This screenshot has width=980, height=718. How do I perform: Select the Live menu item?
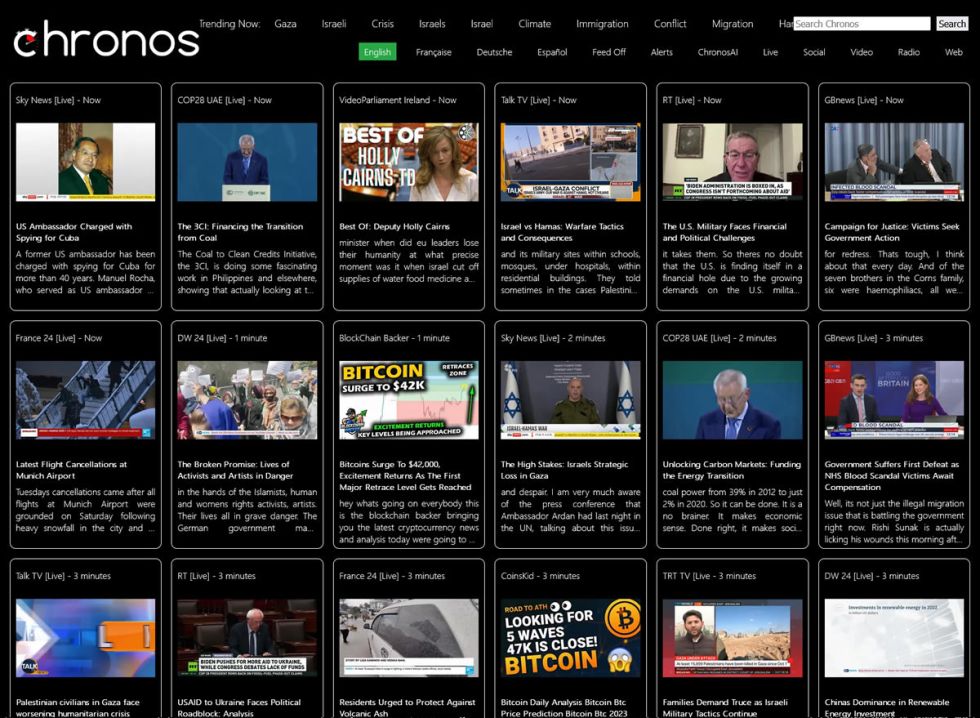click(x=770, y=52)
